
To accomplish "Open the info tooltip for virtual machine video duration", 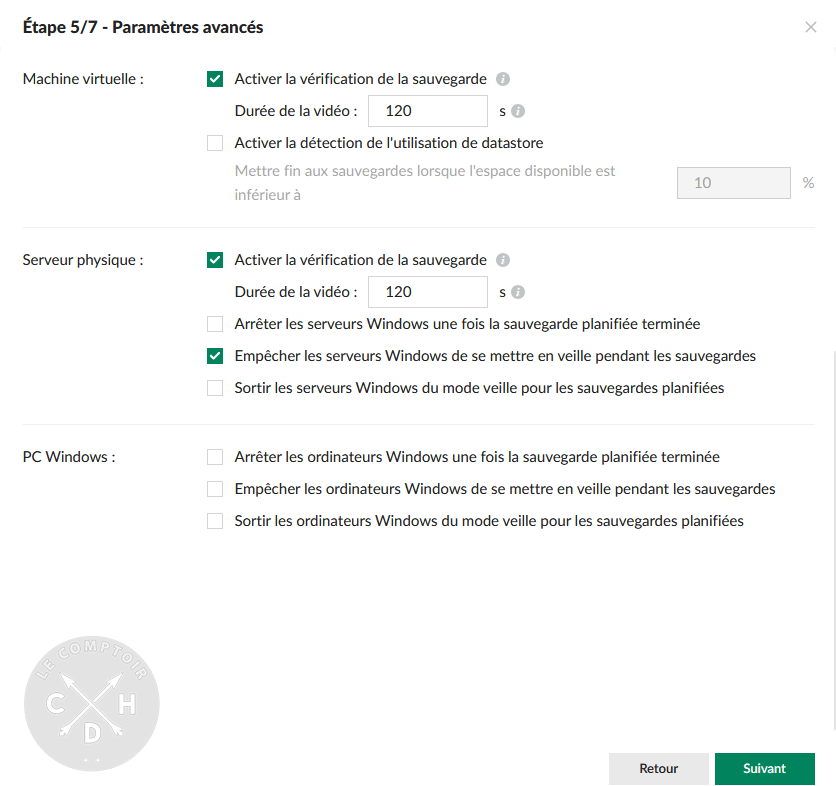I will point(516,111).
